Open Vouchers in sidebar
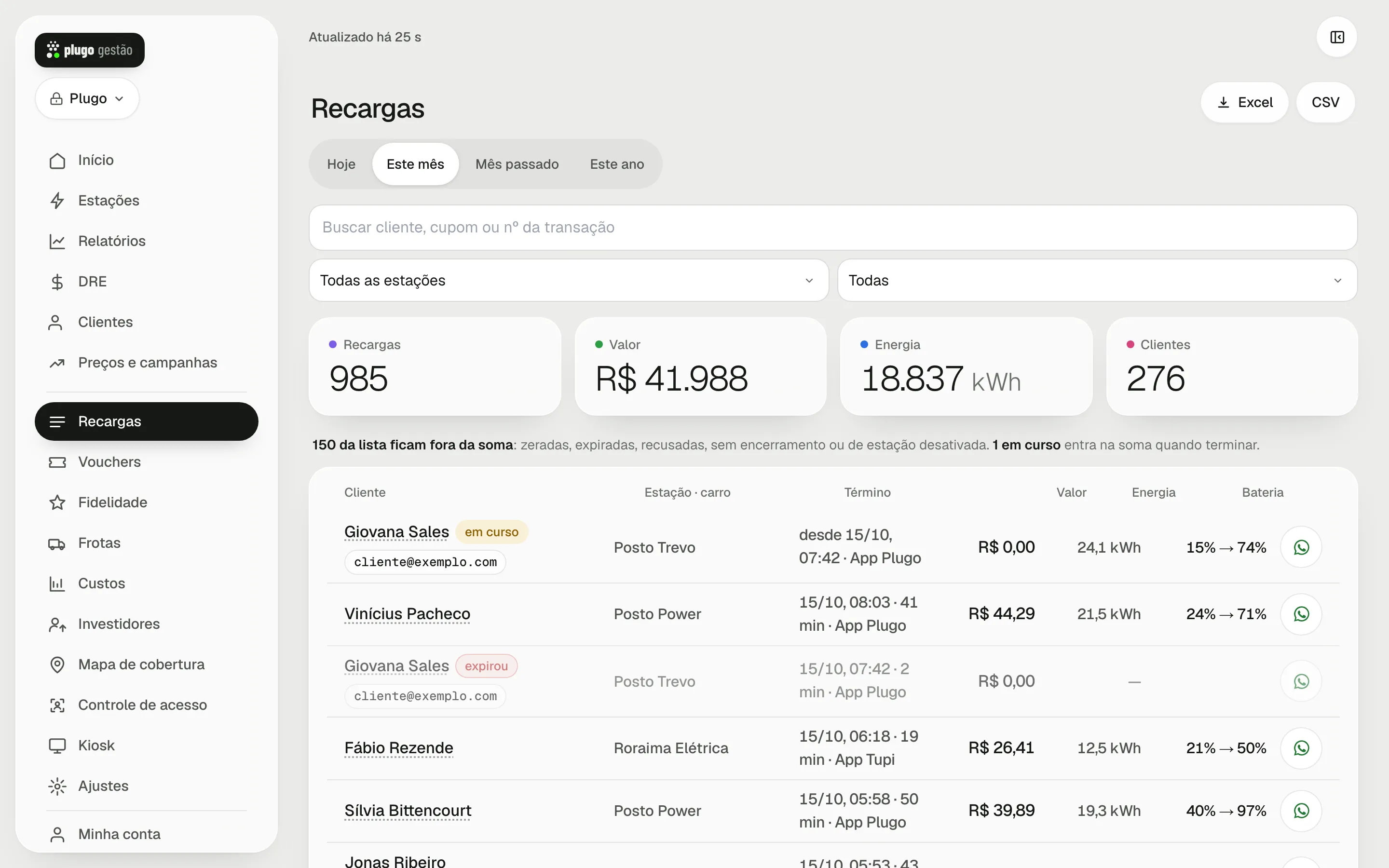 146,462
